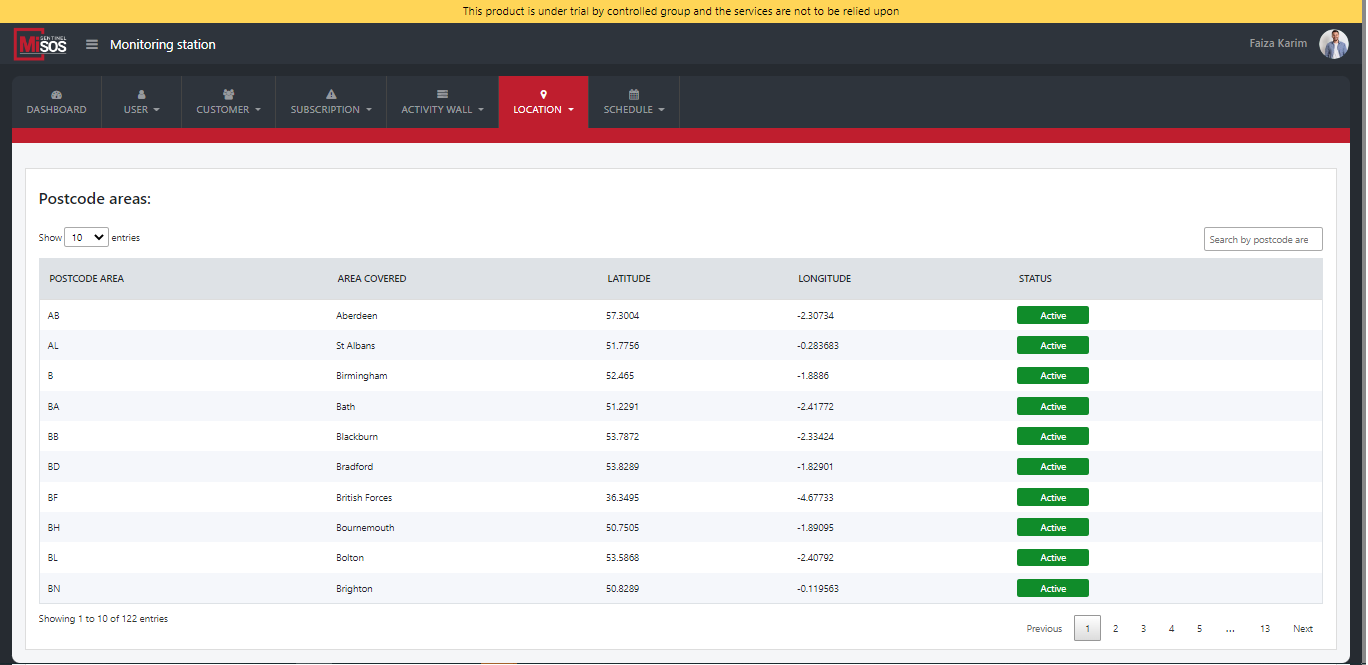Click the Customer group icon
This screenshot has width=1368, height=665.
coord(228,95)
